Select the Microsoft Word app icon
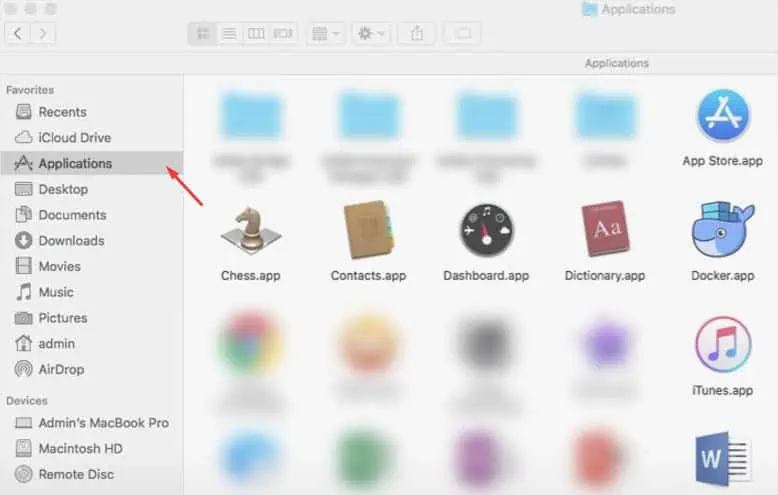 tap(722, 459)
